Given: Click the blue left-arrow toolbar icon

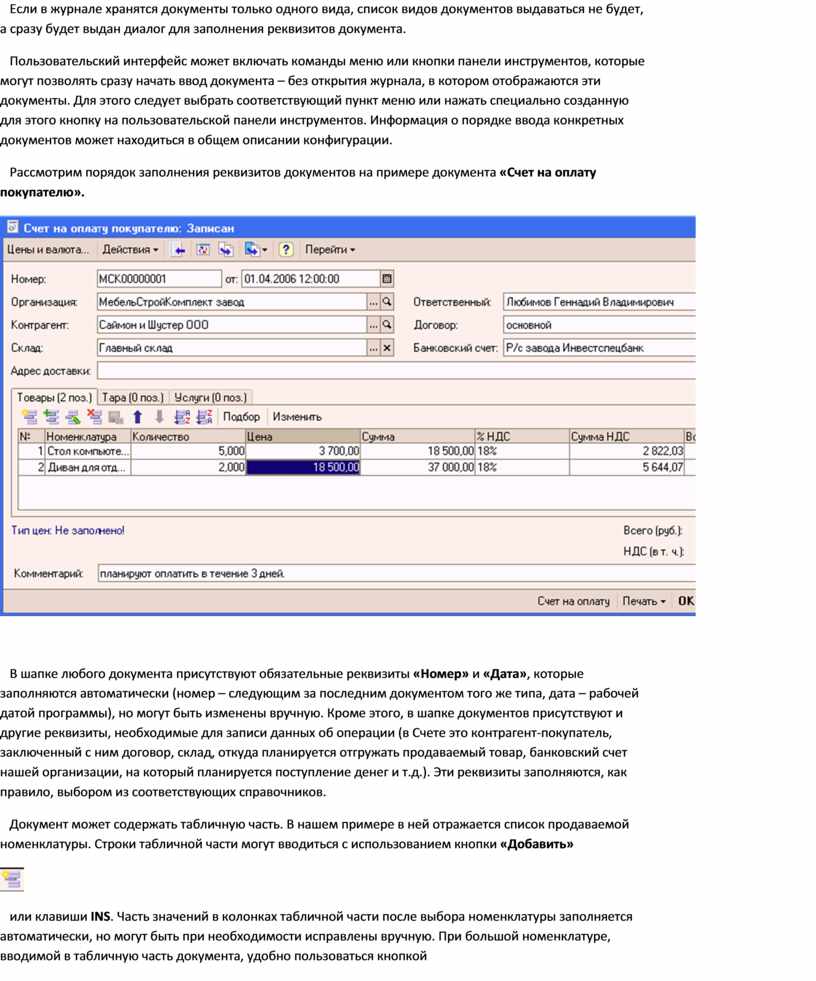Looking at the screenshot, I should click(x=180, y=250).
